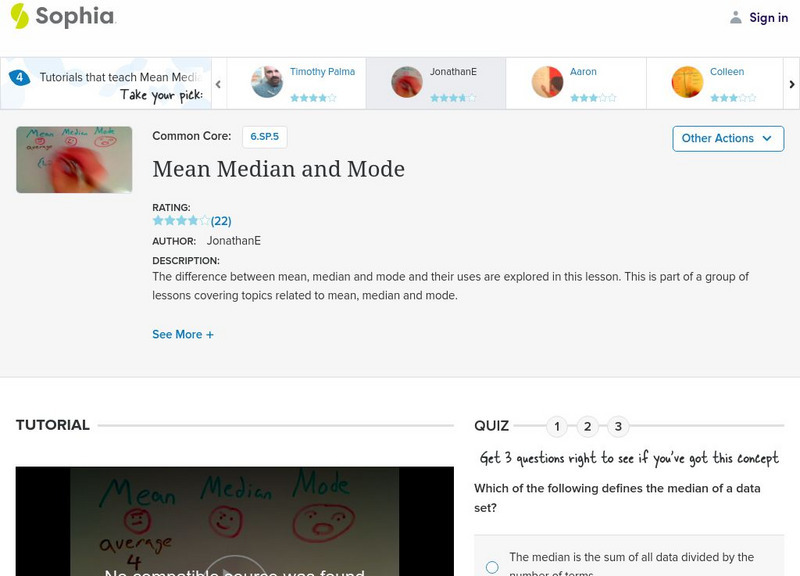Click the Sophia logo icon
Screen dimensions: 800x576
tap(18, 16)
